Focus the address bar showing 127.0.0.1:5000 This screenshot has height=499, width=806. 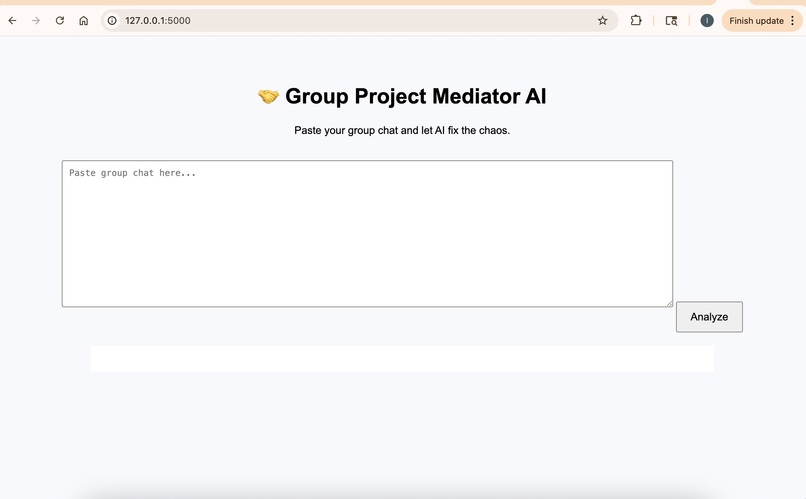point(359,21)
